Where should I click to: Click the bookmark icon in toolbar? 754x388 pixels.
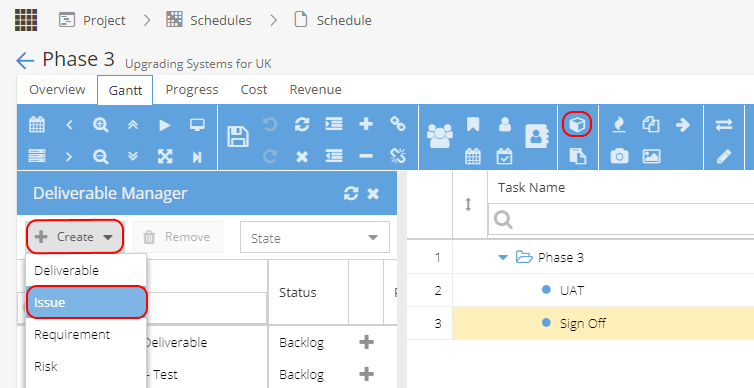pyautogui.click(x=473, y=125)
